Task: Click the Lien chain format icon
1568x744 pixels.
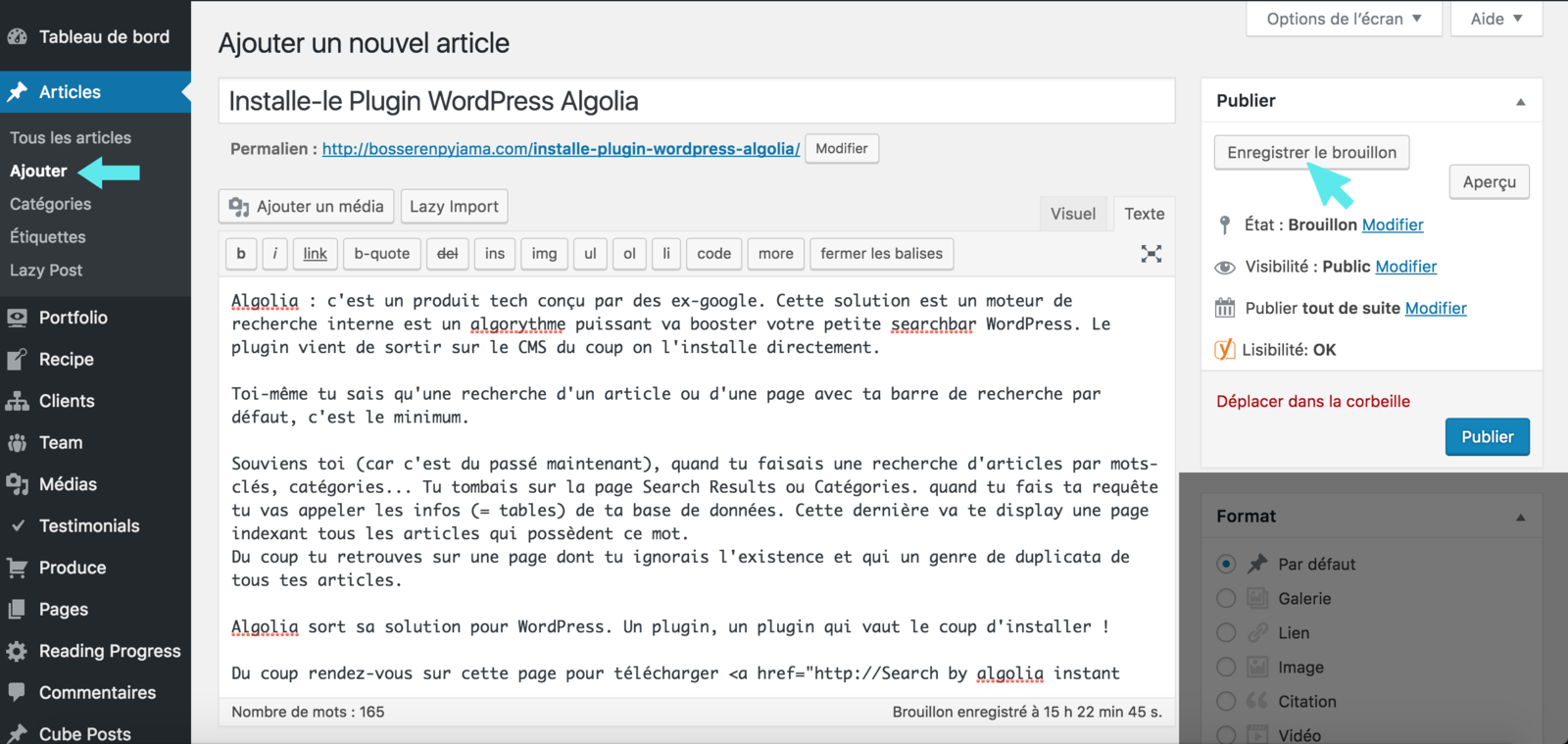Action: click(x=1257, y=633)
